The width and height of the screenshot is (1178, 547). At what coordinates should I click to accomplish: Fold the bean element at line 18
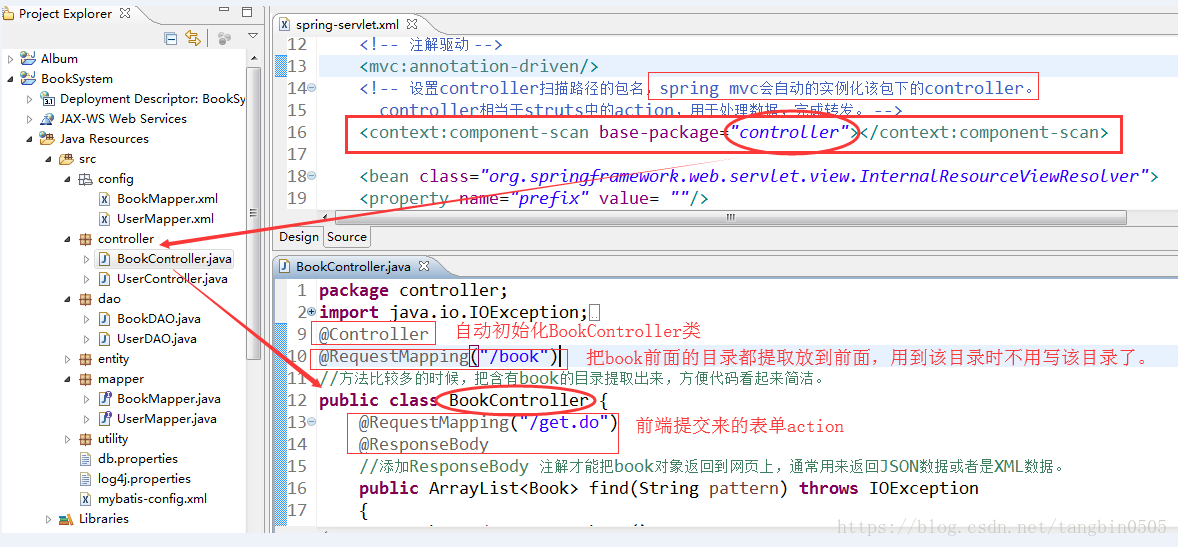tap(312, 177)
